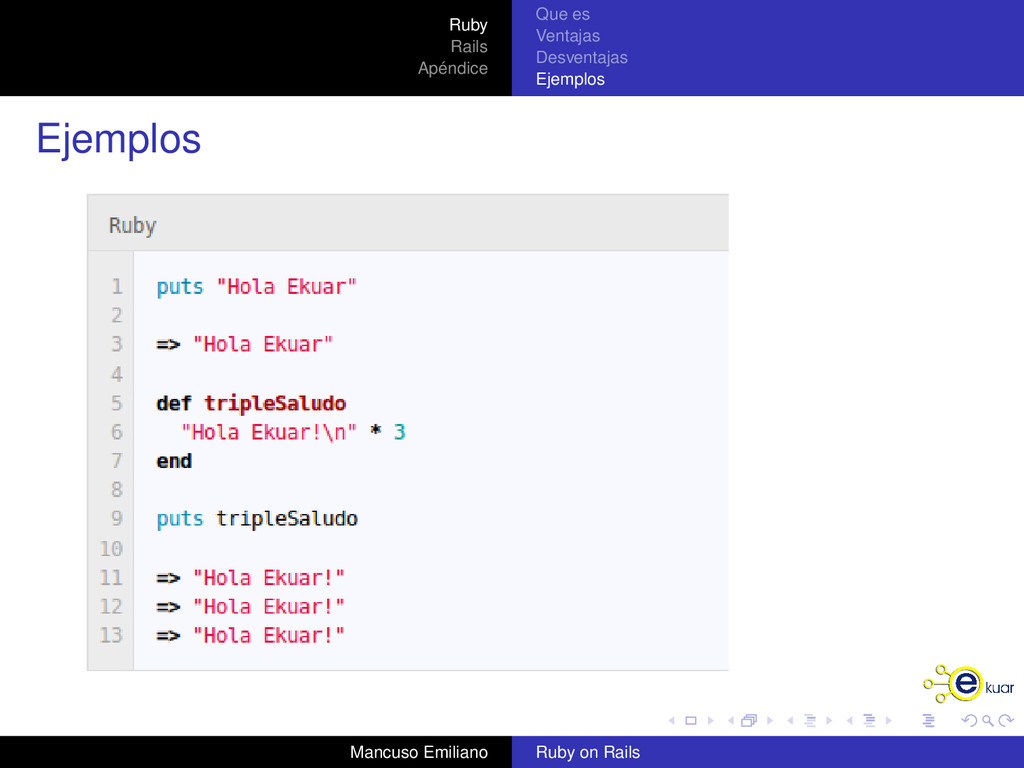Jump to previous section arrow
Viewport: 1024px width, 768px height.
point(850,720)
